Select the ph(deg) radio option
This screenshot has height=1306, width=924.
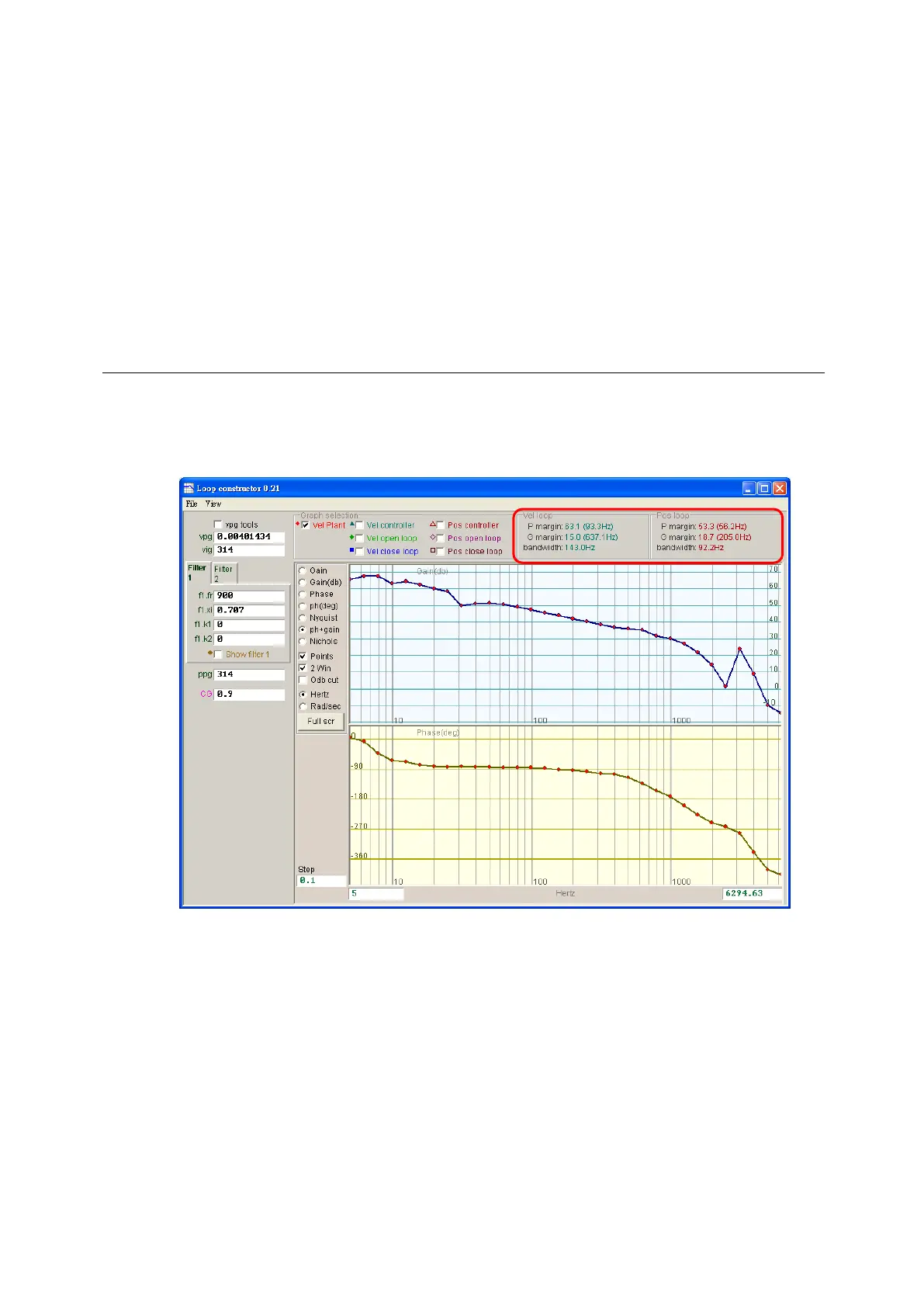tap(303, 606)
